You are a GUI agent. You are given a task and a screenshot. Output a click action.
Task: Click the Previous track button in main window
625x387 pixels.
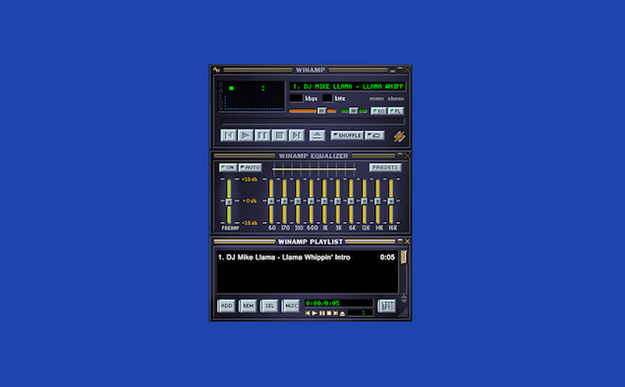tap(228, 136)
